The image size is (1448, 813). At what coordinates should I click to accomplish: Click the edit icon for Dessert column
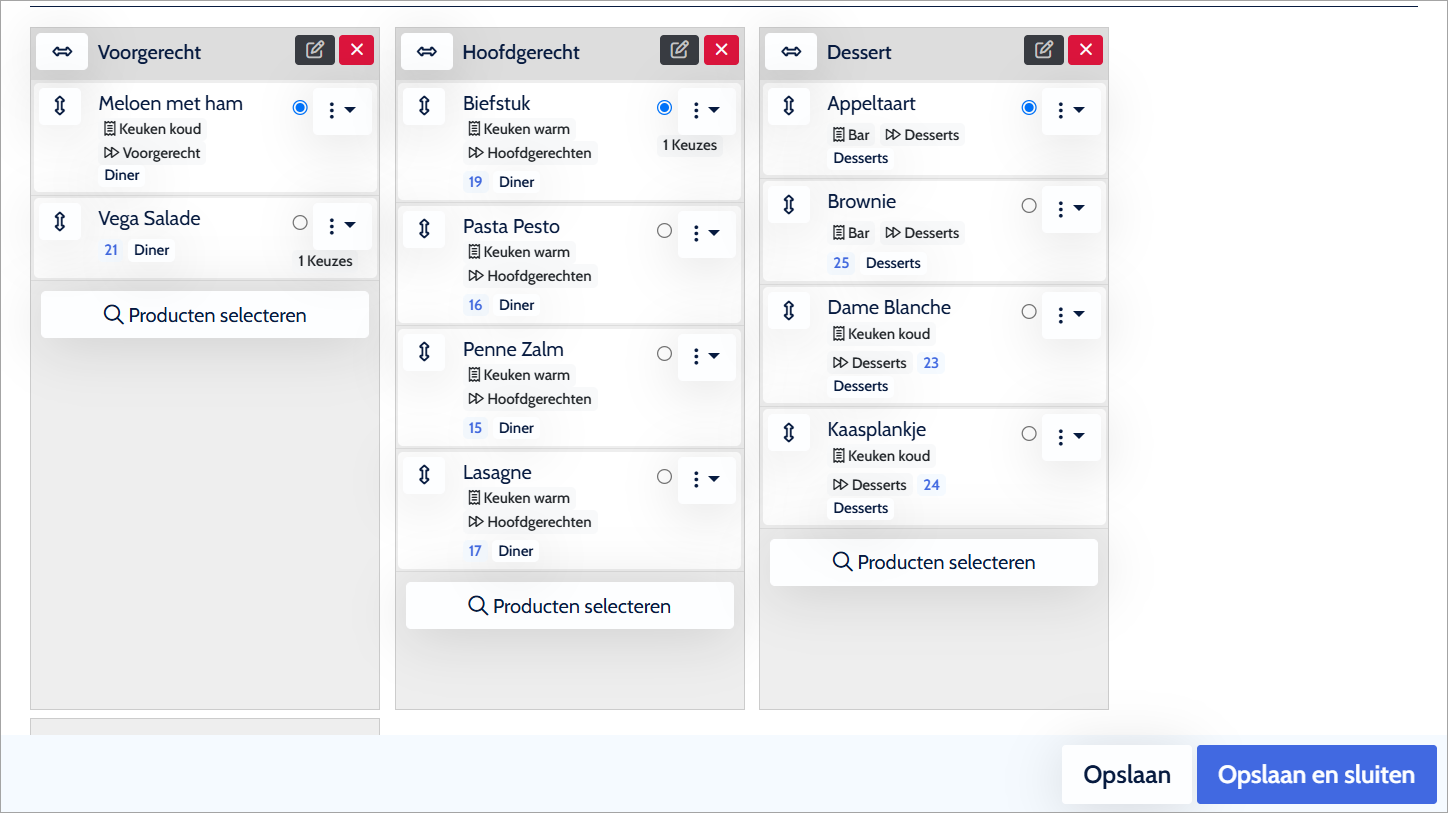(1043, 50)
